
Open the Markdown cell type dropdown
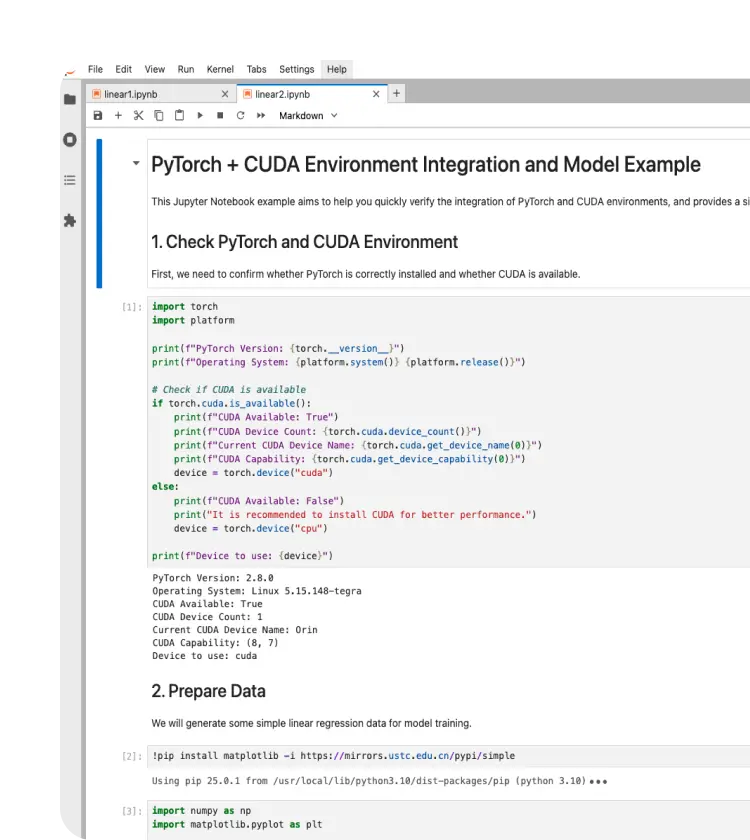(308, 116)
